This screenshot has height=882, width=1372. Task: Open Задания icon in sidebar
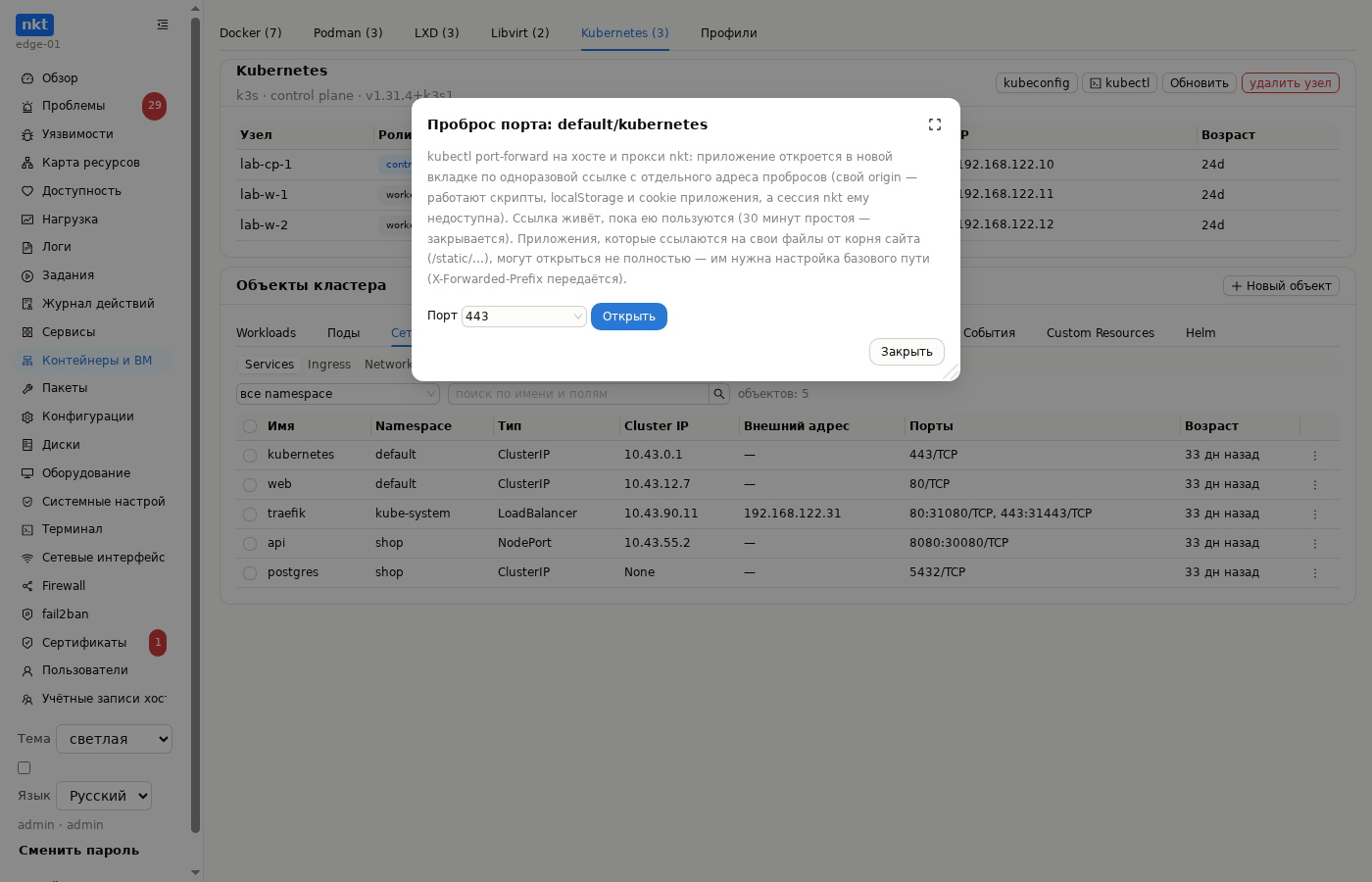pos(27,275)
